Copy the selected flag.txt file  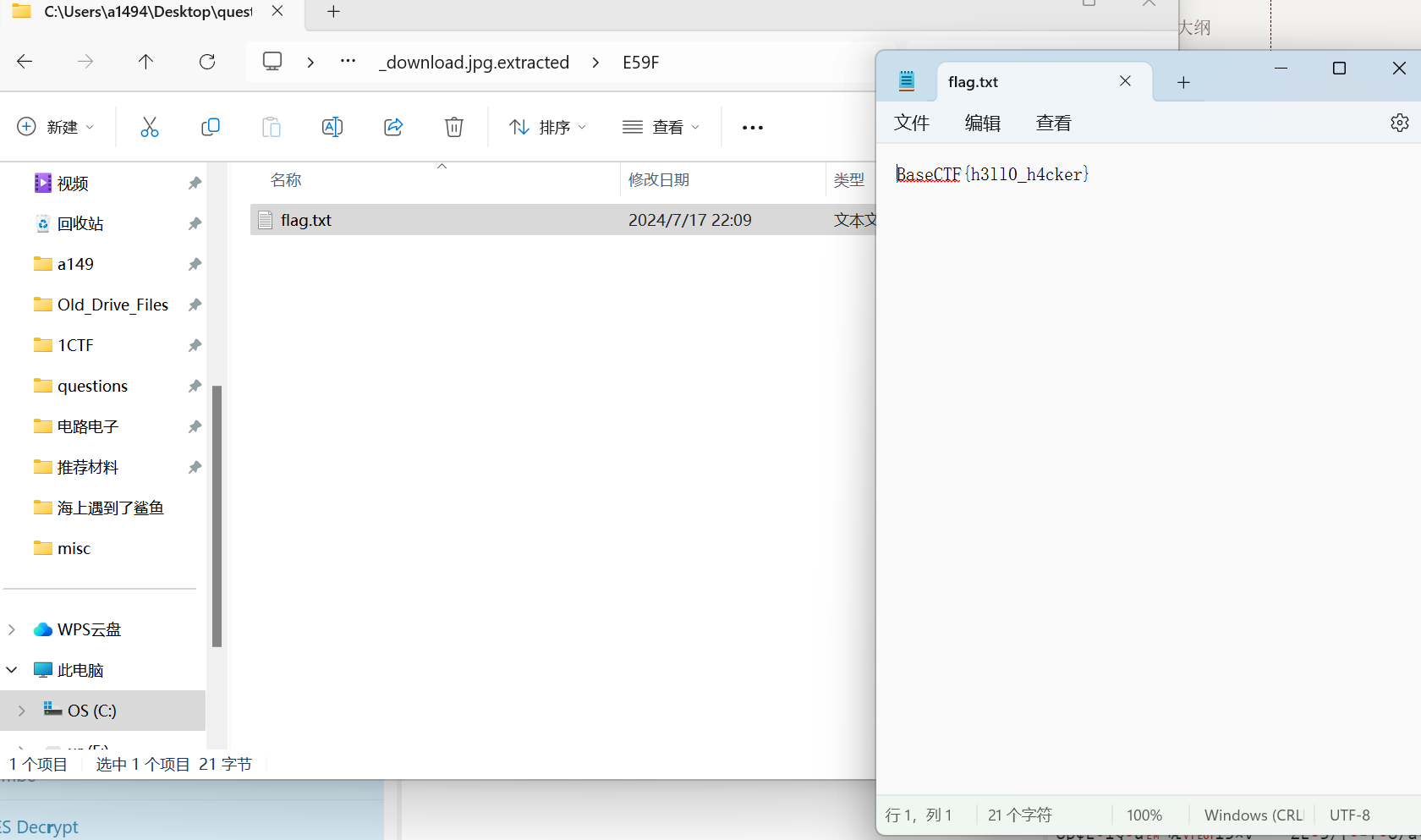211,127
